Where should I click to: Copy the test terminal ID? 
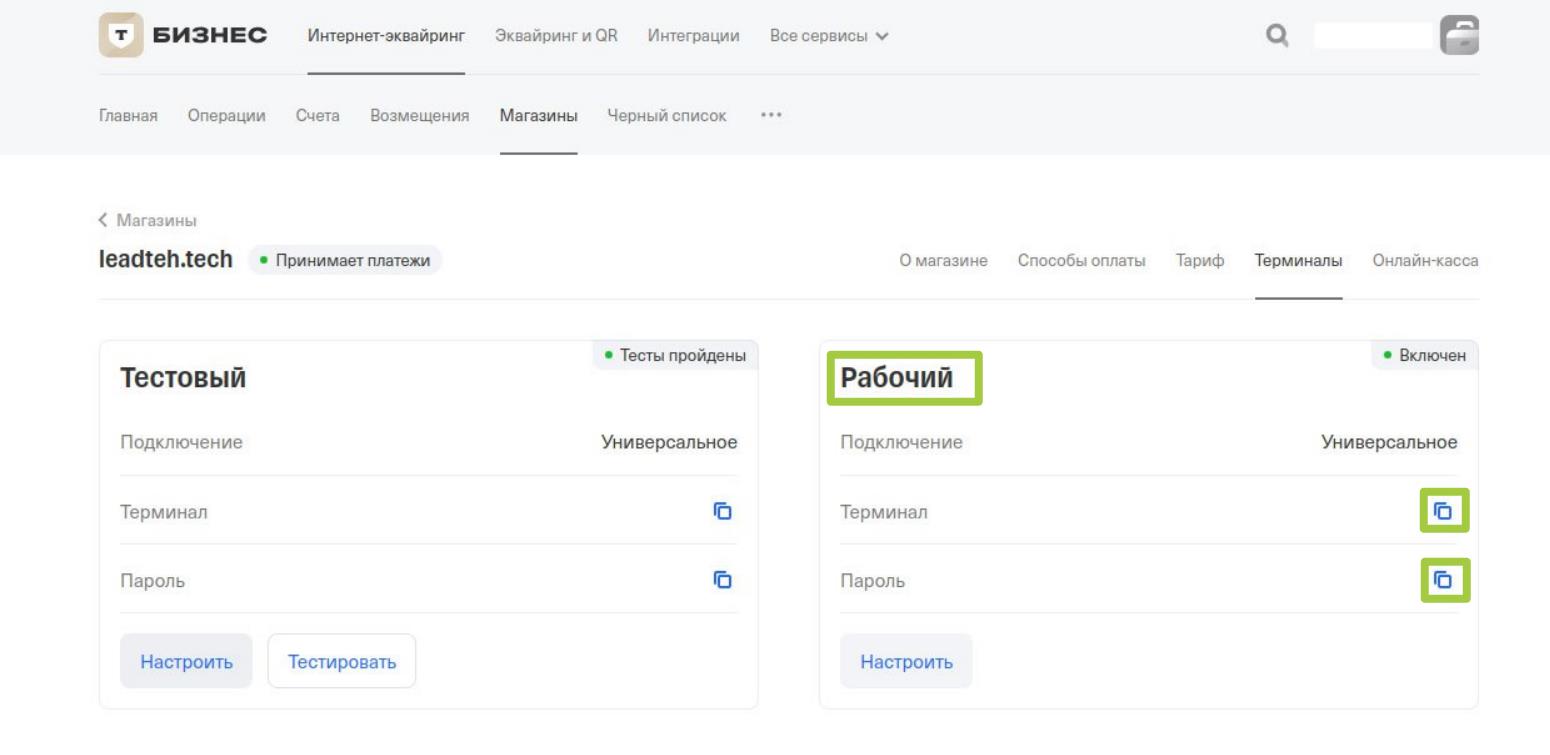(x=722, y=511)
